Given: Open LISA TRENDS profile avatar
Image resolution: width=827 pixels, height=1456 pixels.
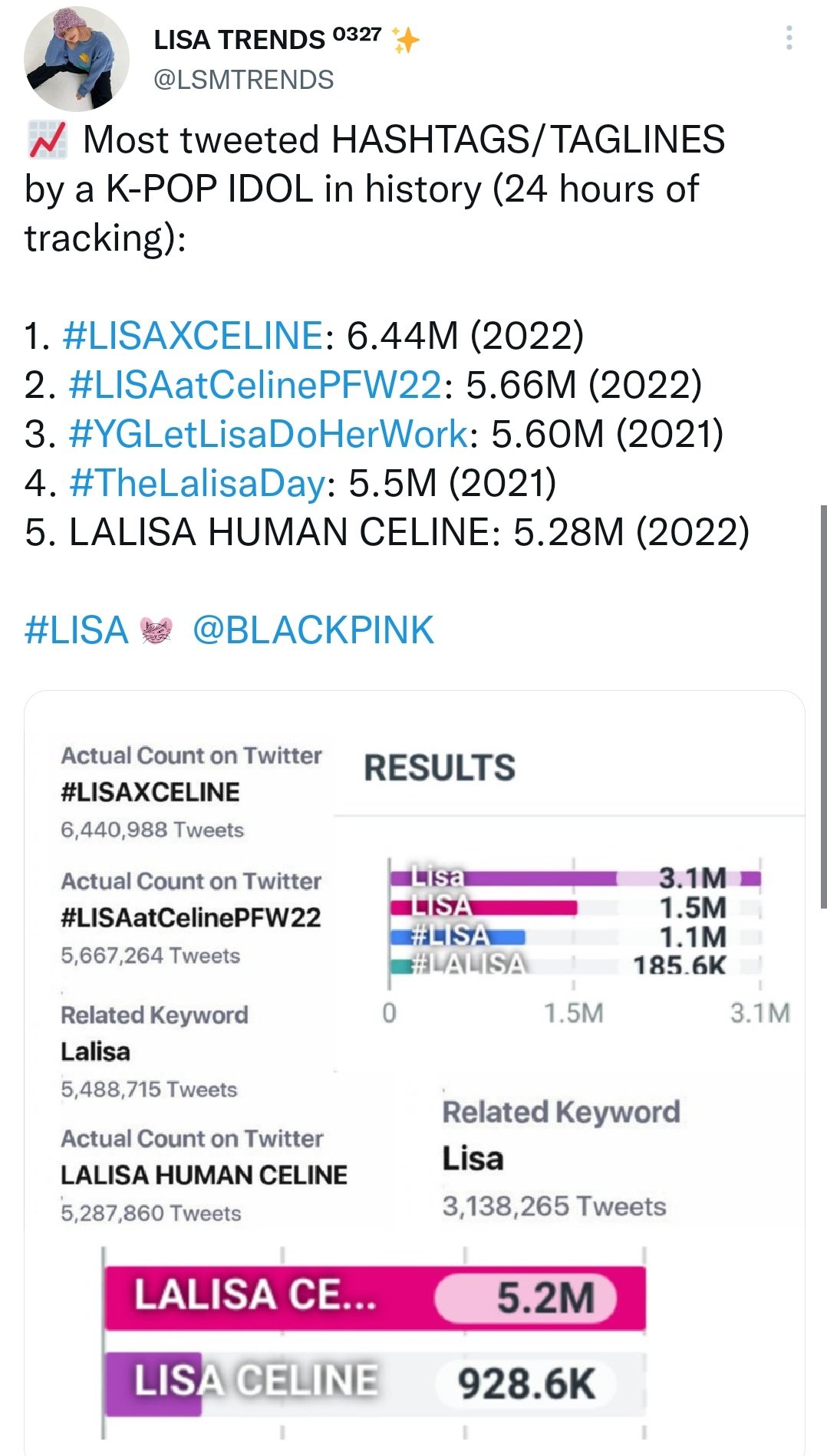Looking at the screenshot, I should click(x=77, y=59).
